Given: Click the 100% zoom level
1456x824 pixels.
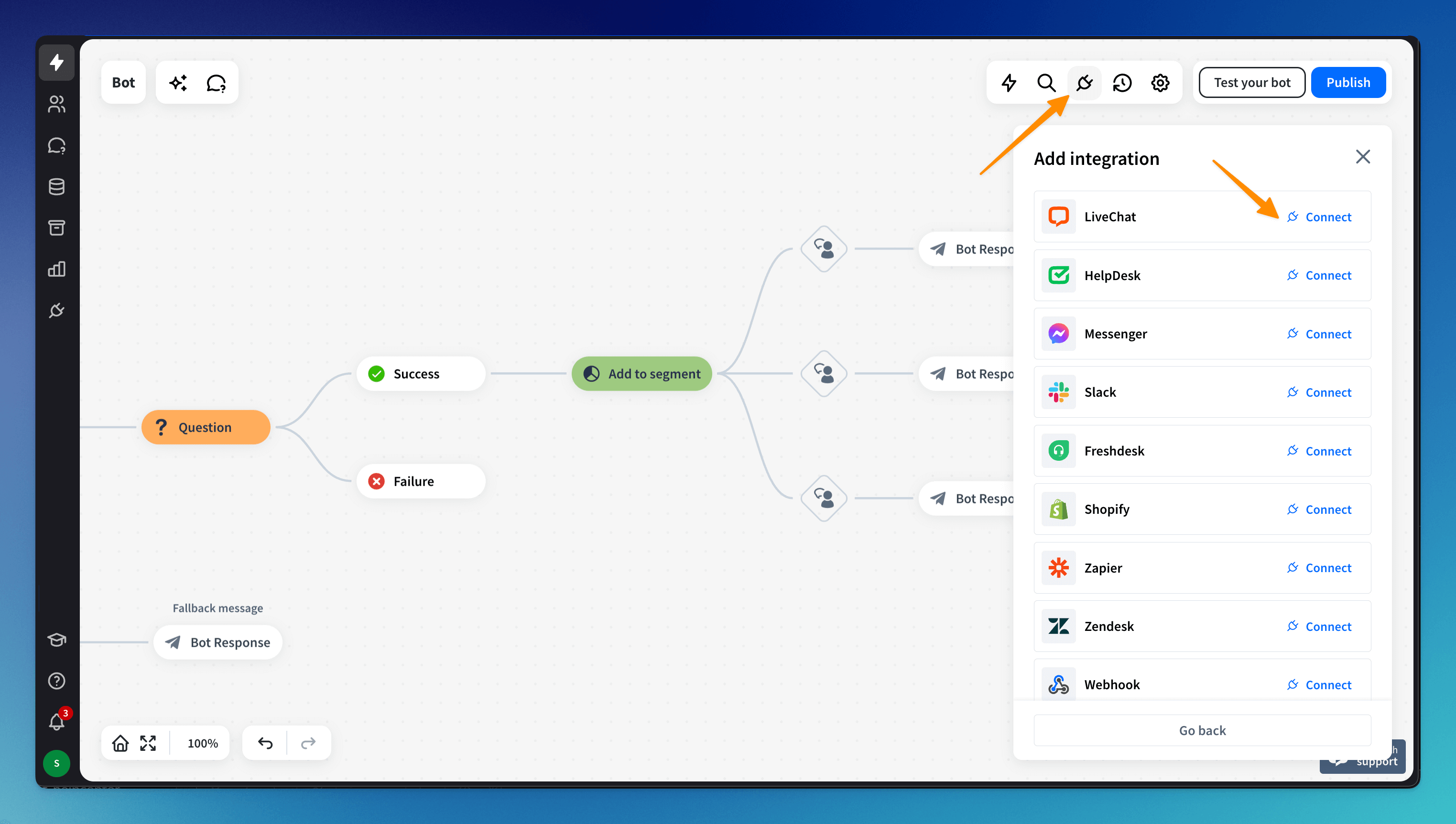Looking at the screenshot, I should 203,743.
